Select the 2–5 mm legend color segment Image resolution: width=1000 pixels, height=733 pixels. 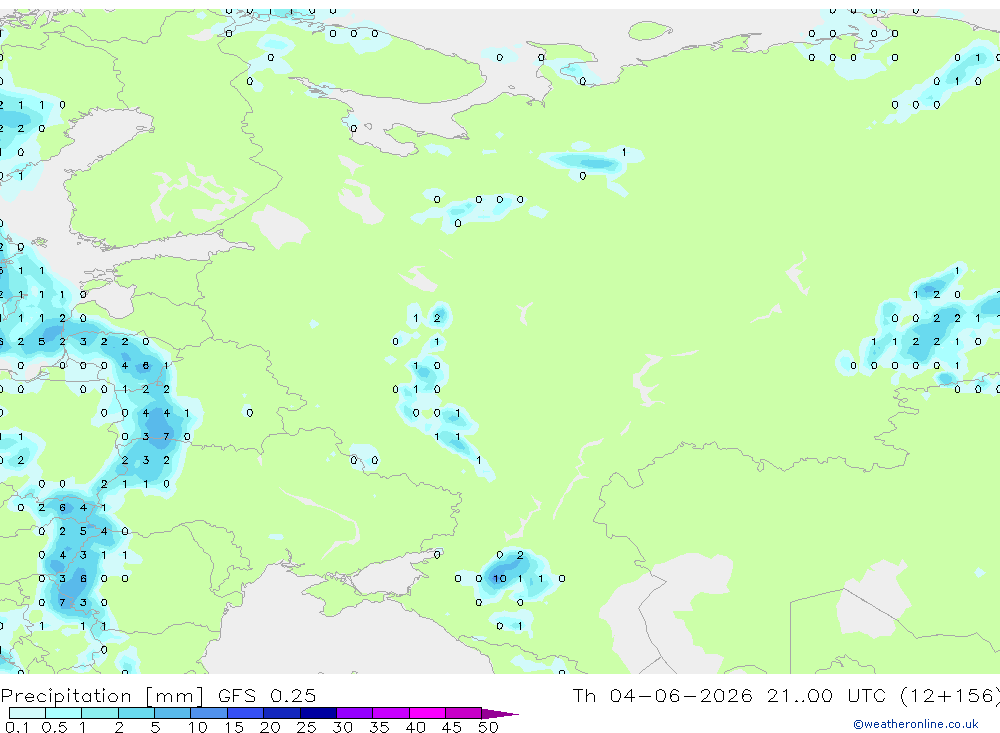(x=136, y=713)
